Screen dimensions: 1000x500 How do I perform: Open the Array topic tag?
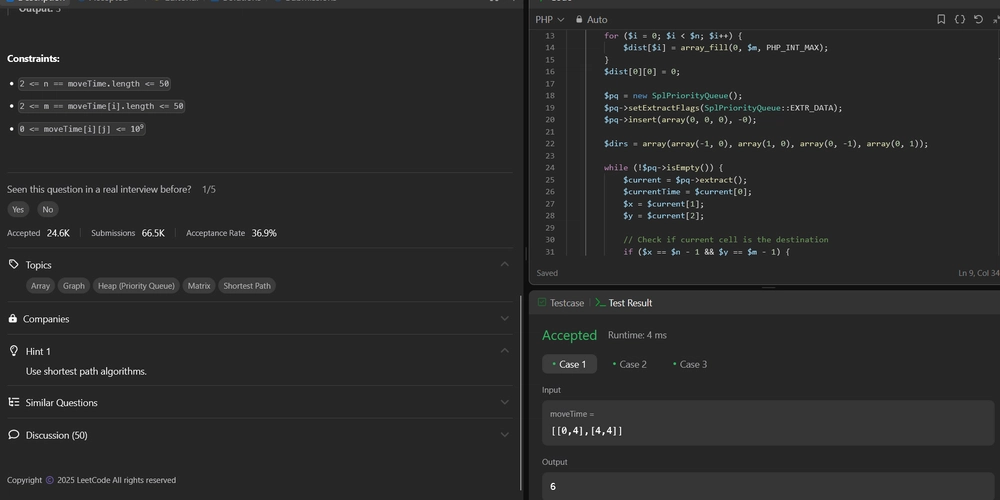pyautogui.click(x=40, y=286)
